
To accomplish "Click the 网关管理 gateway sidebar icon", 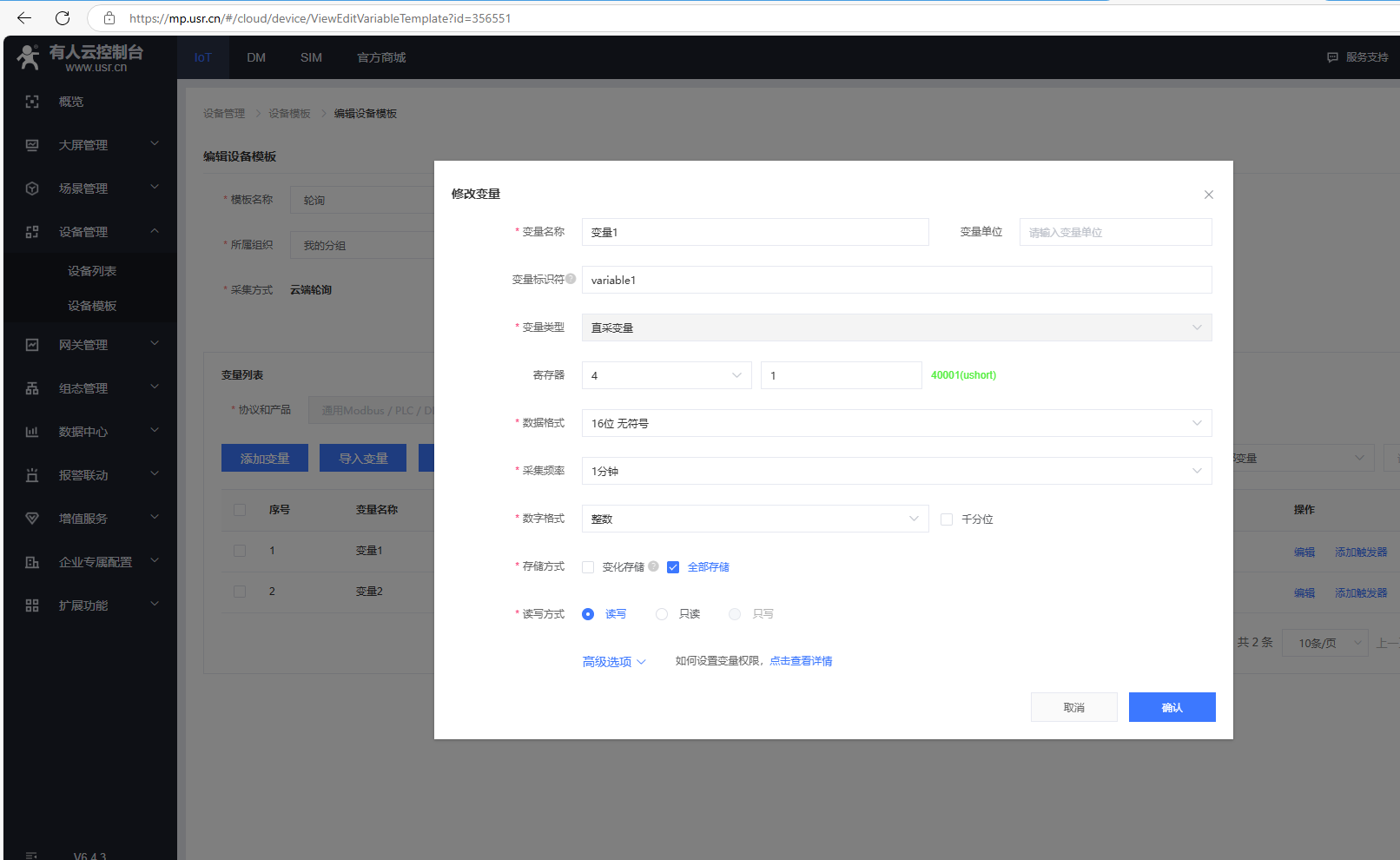I will 32,345.
